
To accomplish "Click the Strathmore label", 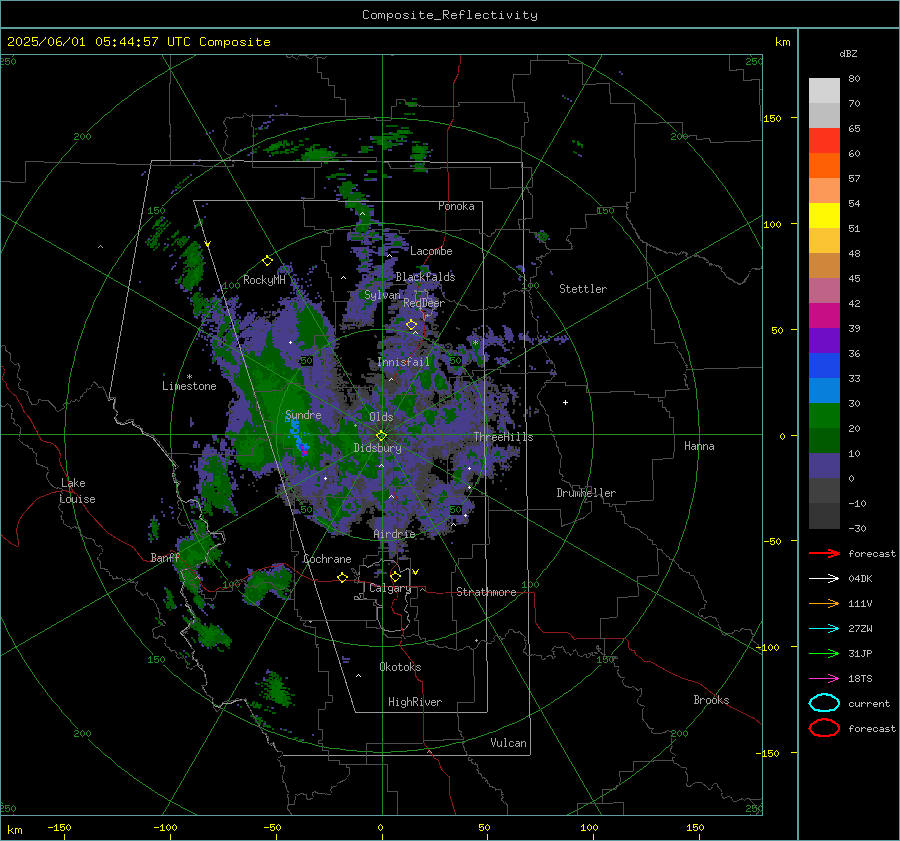I will [x=486, y=592].
